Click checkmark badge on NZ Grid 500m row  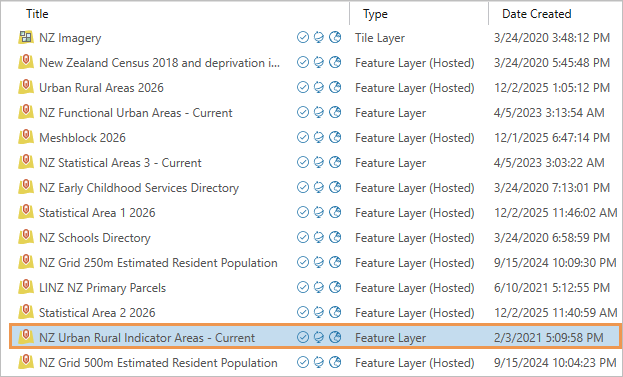(303, 362)
